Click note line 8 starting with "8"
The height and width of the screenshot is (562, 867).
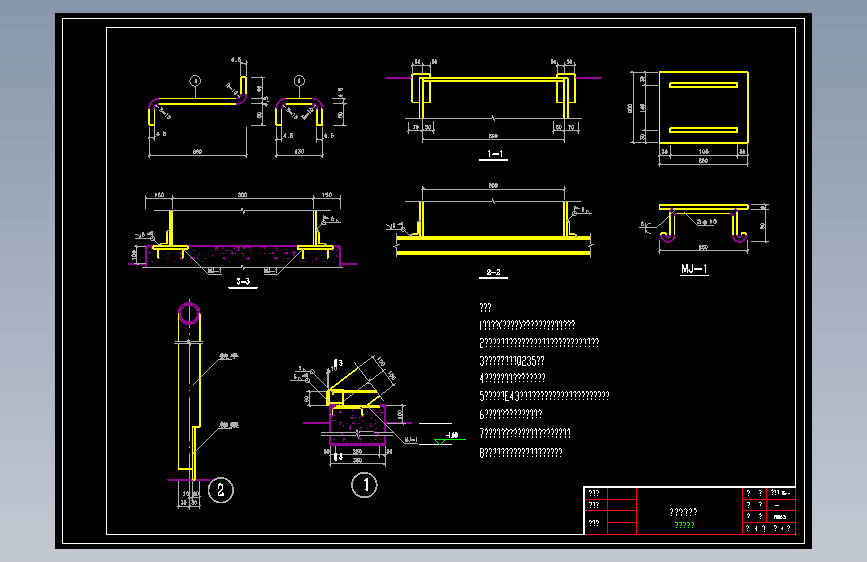520,452
